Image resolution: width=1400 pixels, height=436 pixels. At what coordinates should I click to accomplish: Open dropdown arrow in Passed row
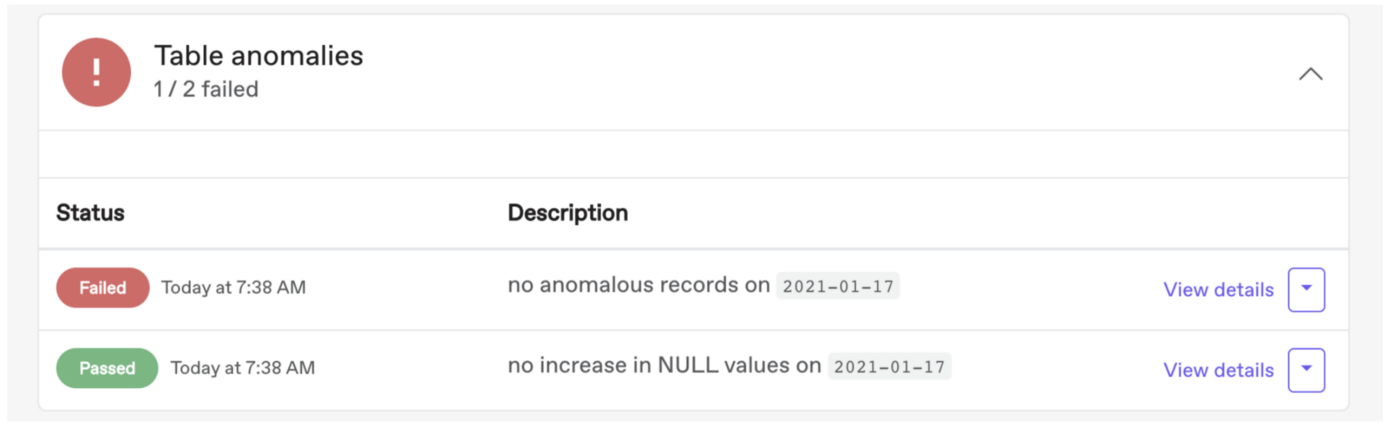point(1306,370)
